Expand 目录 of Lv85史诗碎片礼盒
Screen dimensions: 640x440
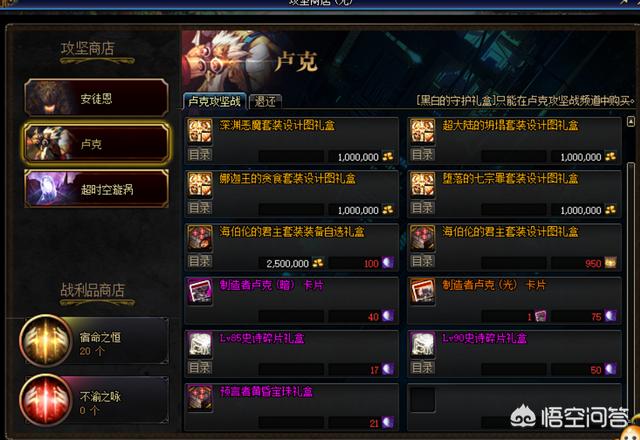200,368
